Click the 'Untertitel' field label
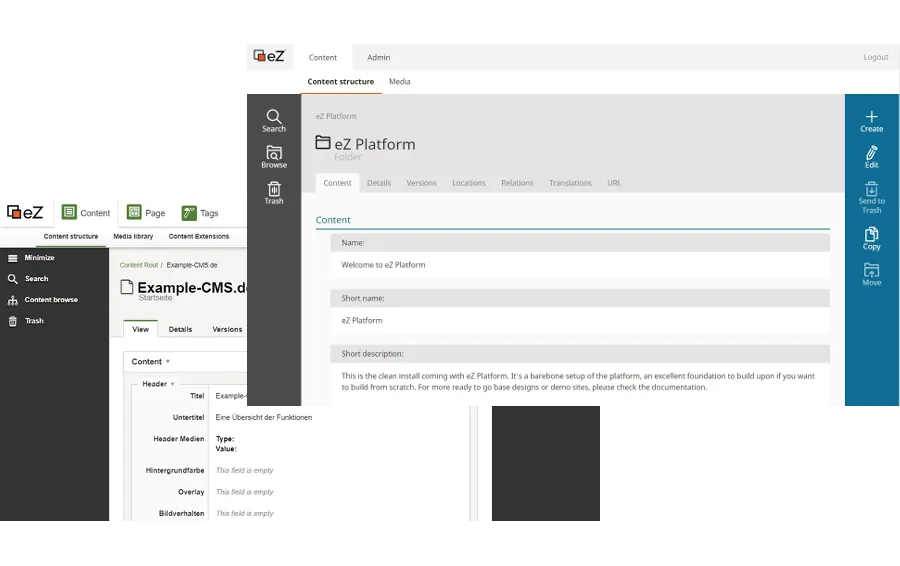This screenshot has height=566, width=900. coord(188,417)
